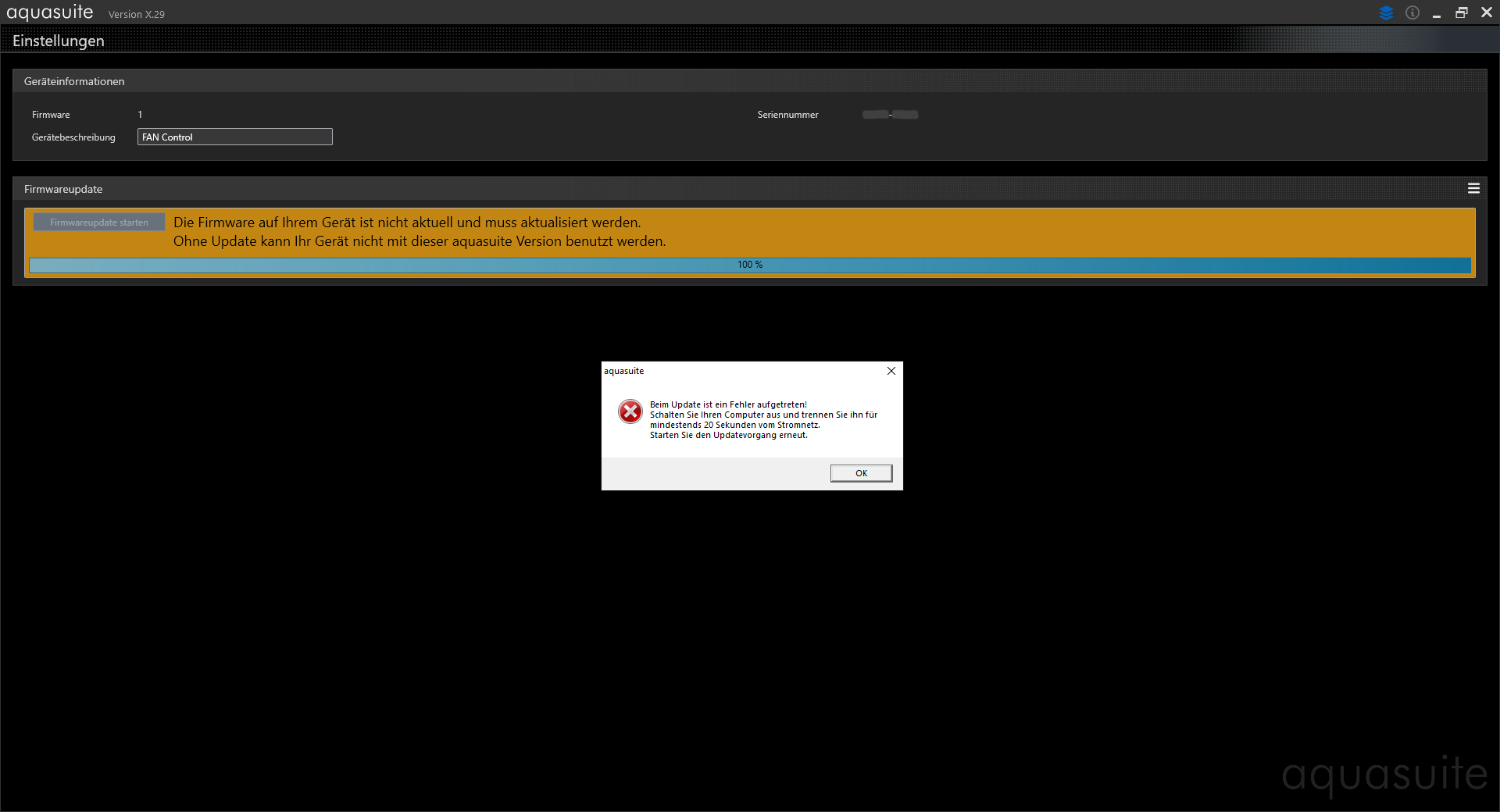Screen dimensions: 1500x812
Task: Click the blue layers stack icon
Action: [x=1386, y=12]
